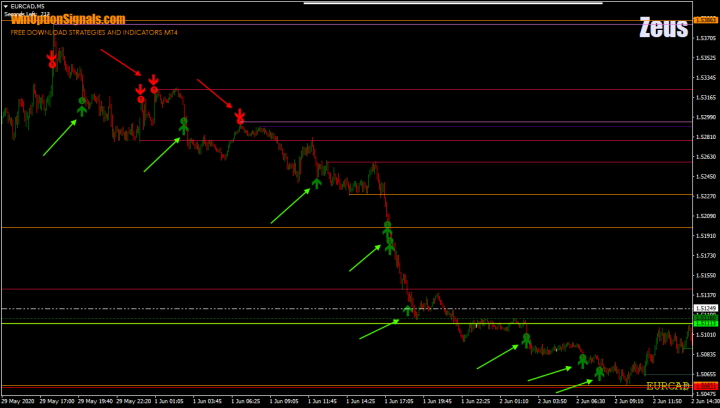
Task: Click the yellow EURCAD label at bottom right
Action: 667,386
